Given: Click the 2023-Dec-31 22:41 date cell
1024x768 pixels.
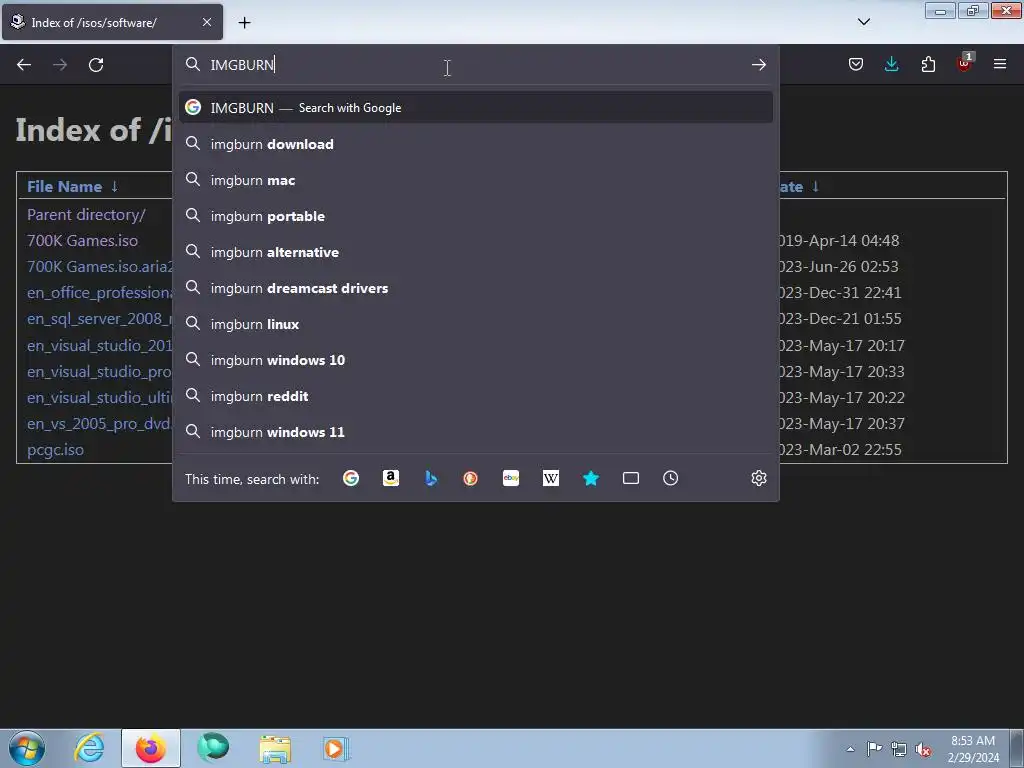Looking at the screenshot, I should point(840,293).
